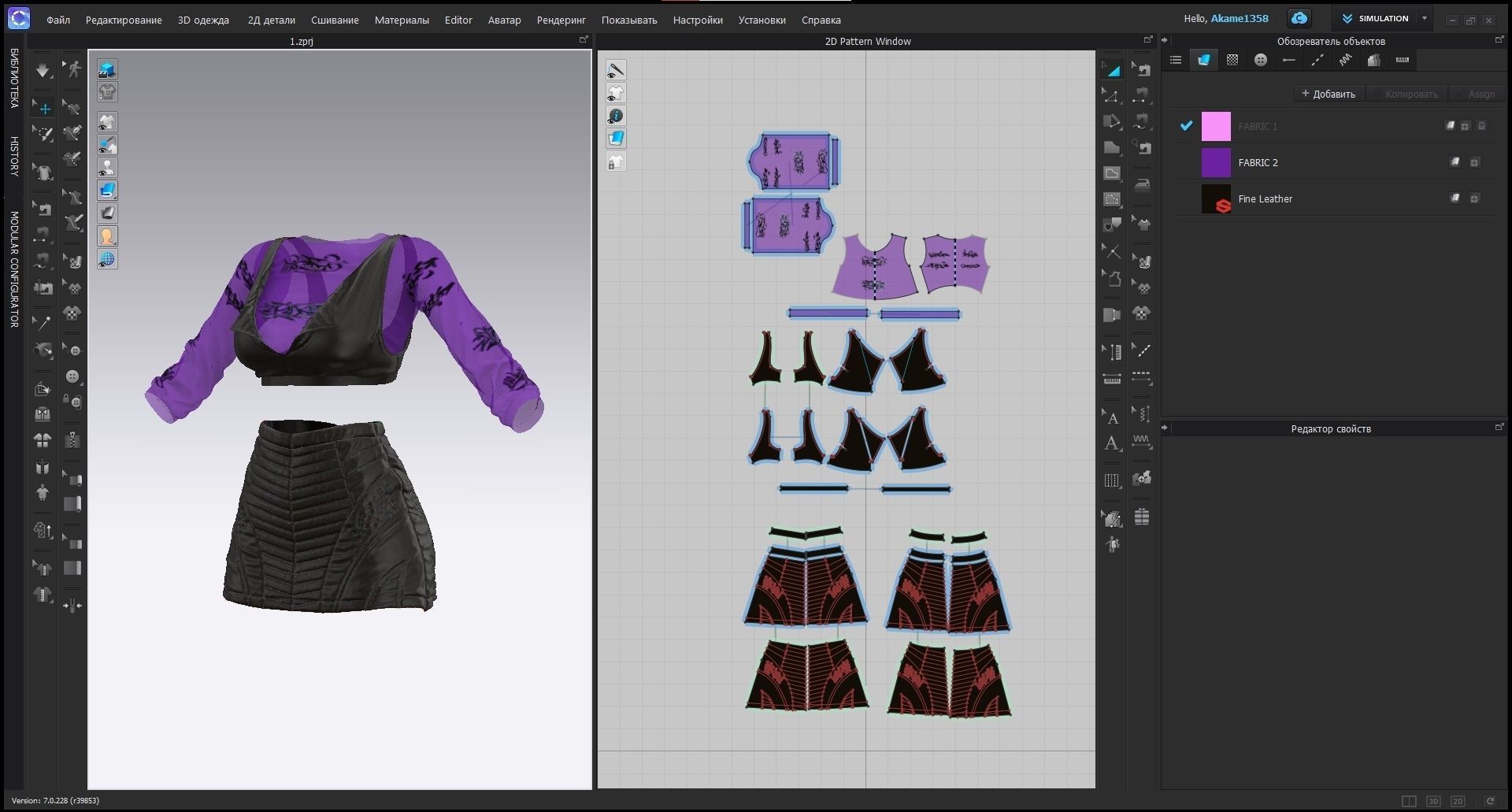Switch to the Fabric list in object browser
Image resolution: width=1512 pixels, height=812 pixels.
[1204, 60]
